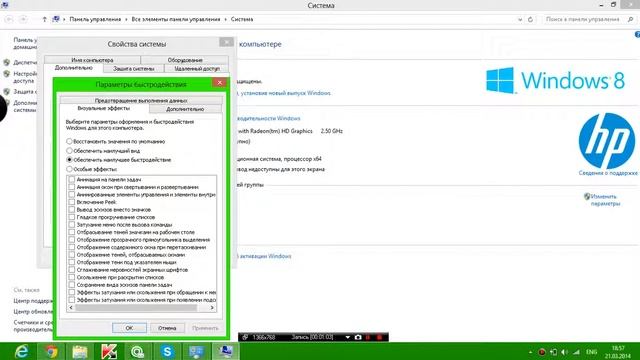Image resolution: width=640 pixels, height=360 pixels.
Task: Click Все элементы панели управления breadcrumb
Action: coord(176,19)
